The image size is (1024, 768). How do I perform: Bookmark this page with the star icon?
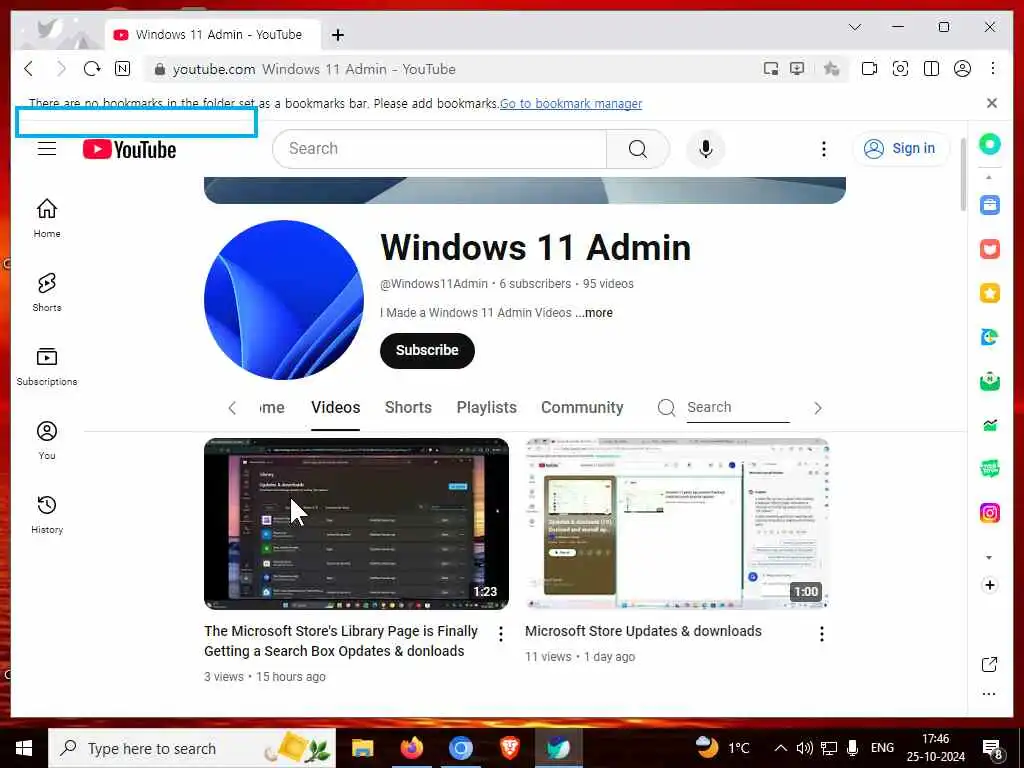click(831, 69)
